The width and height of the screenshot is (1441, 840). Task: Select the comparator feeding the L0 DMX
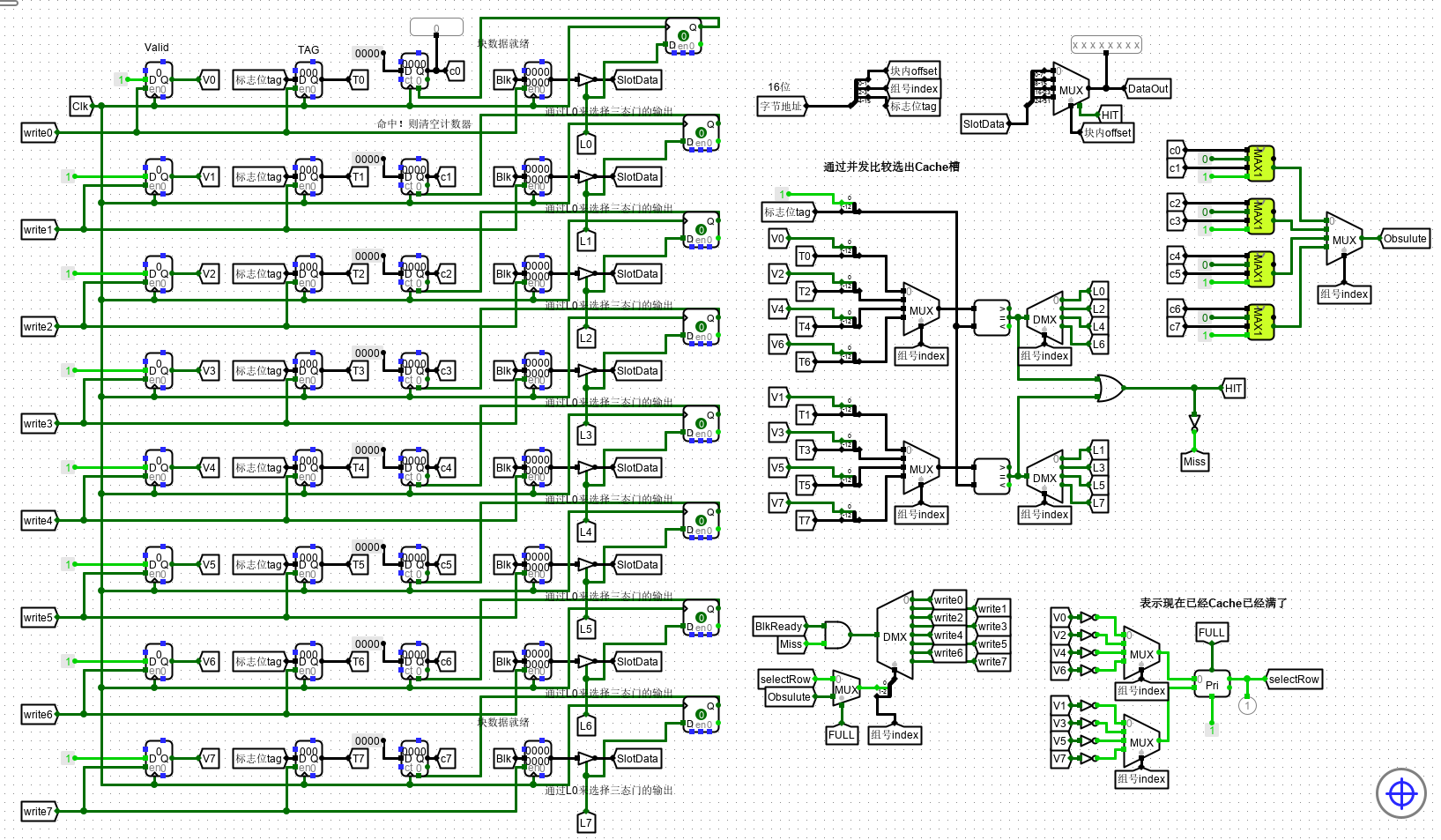992,317
